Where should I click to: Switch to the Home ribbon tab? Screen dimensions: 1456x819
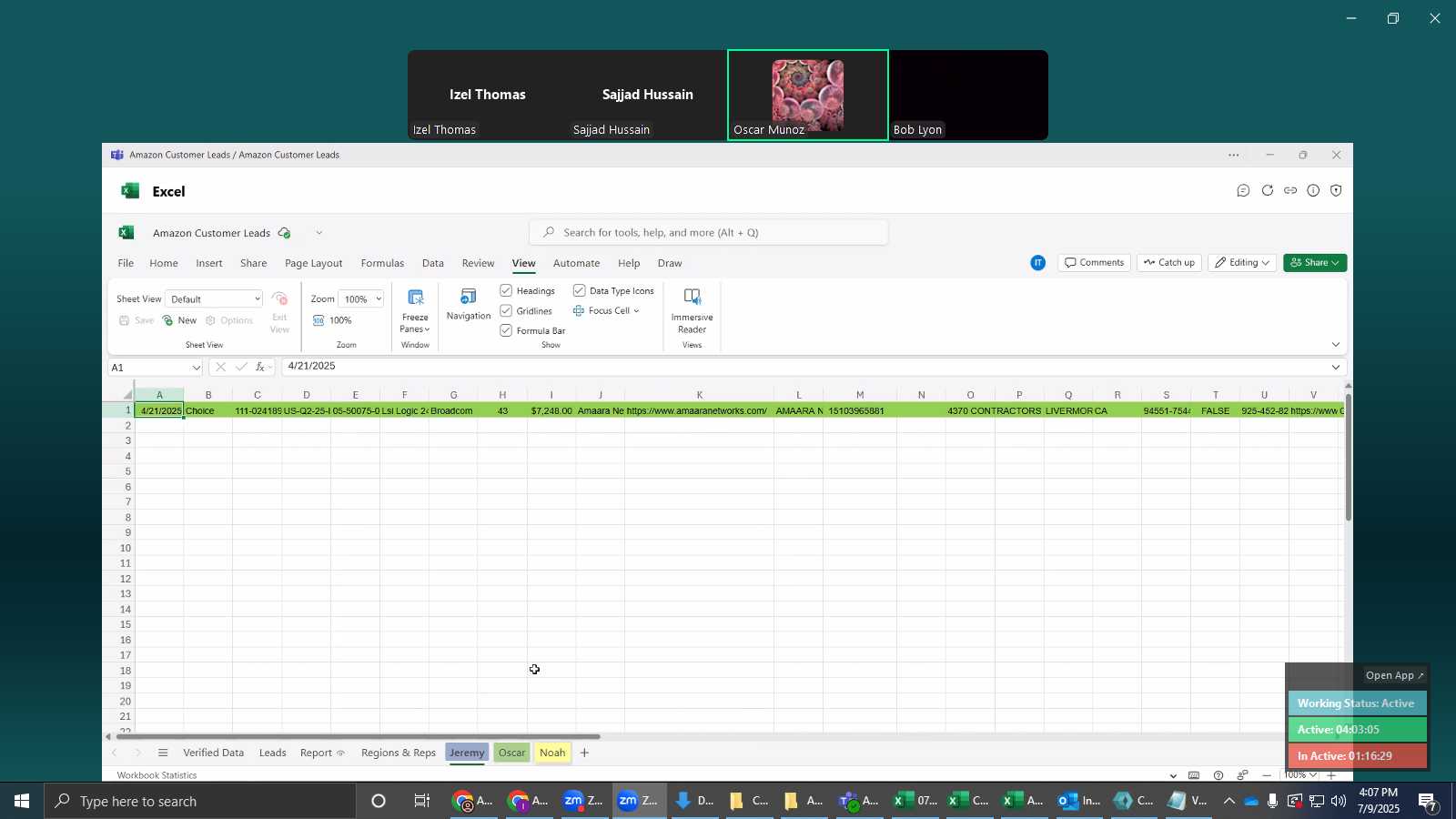(164, 263)
